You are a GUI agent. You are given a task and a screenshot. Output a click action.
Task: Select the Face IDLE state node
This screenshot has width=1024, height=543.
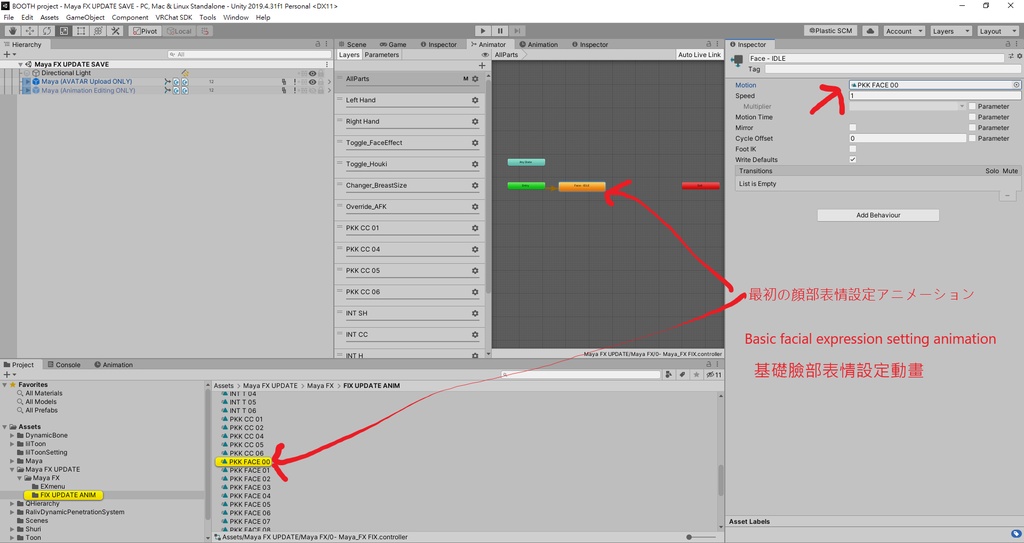pyautogui.click(x=582, y=186)
